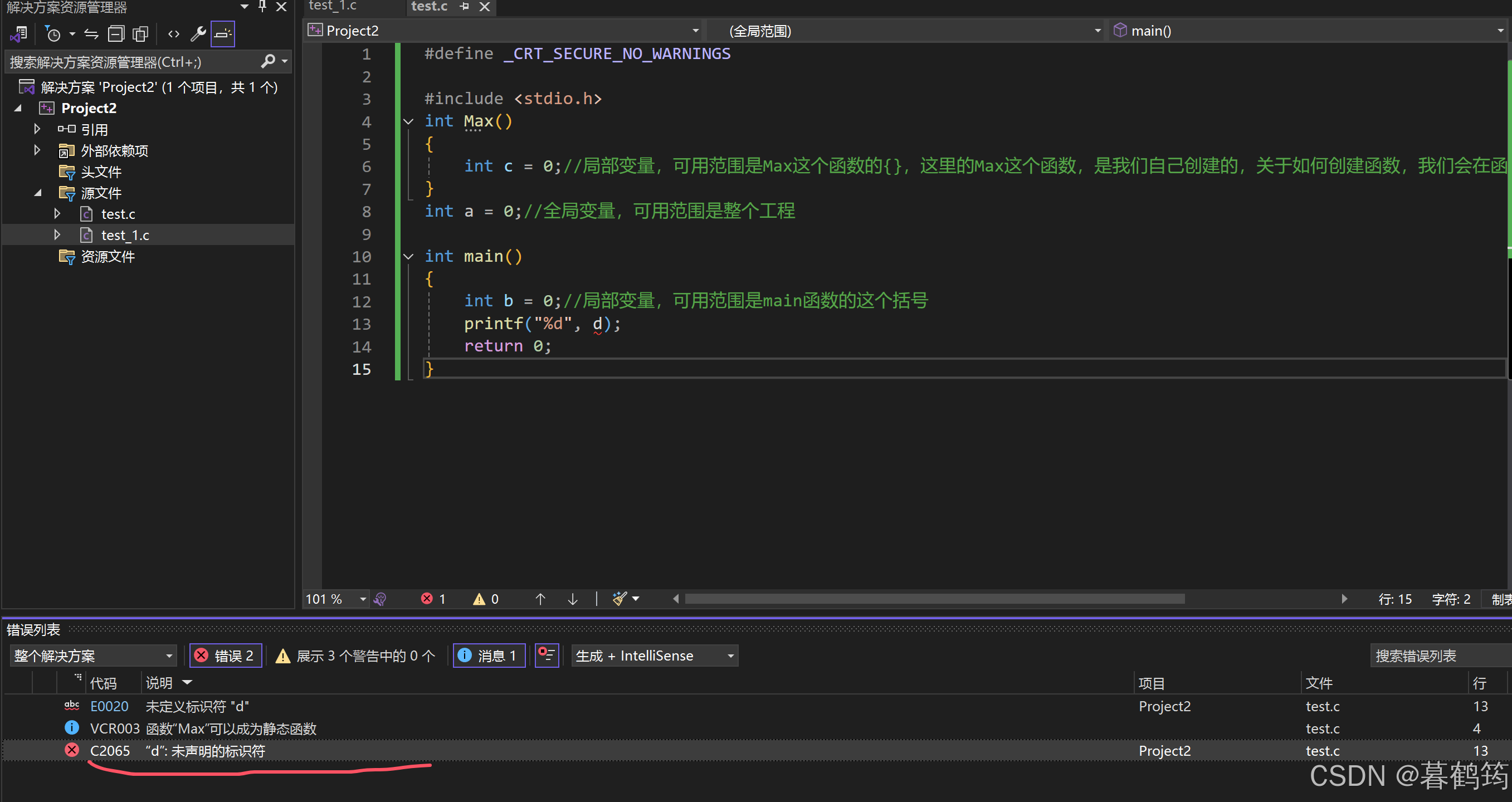
Task: Click the code cleanup broom icon
Action: tap(620, 598)
